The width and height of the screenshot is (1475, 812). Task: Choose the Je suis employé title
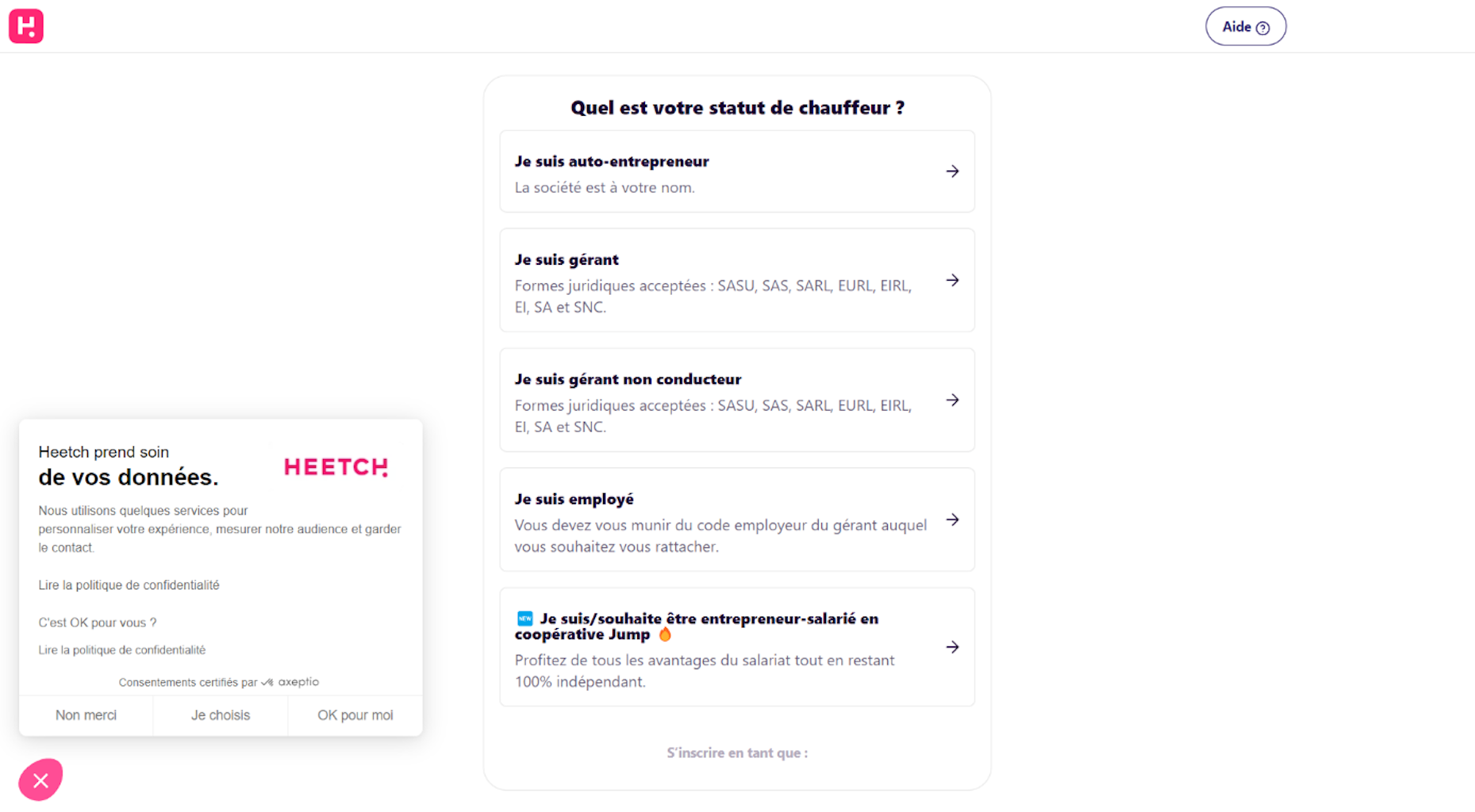(x=574, y=500)
